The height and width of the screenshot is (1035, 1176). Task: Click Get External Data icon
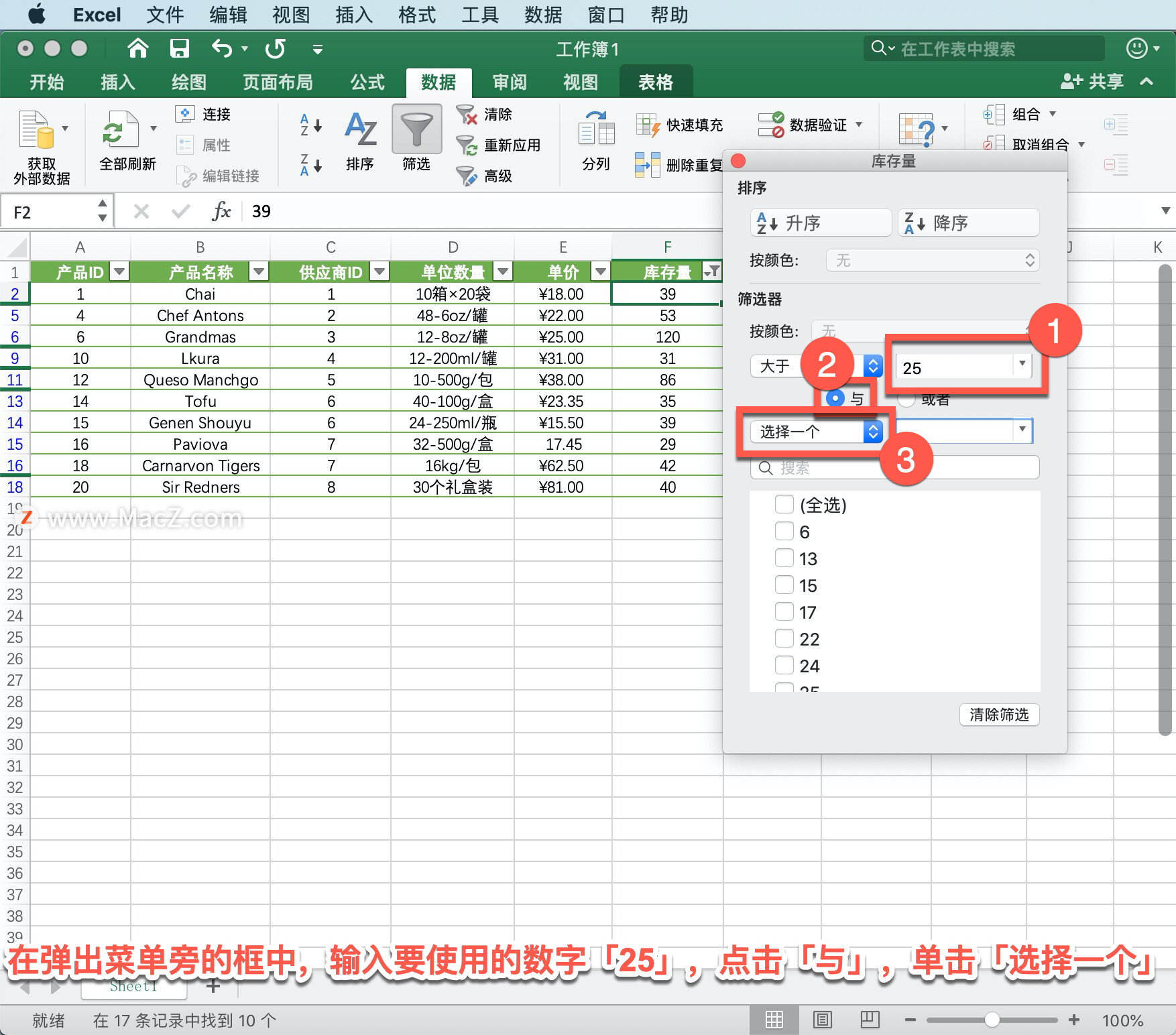[x=36, y=129]
